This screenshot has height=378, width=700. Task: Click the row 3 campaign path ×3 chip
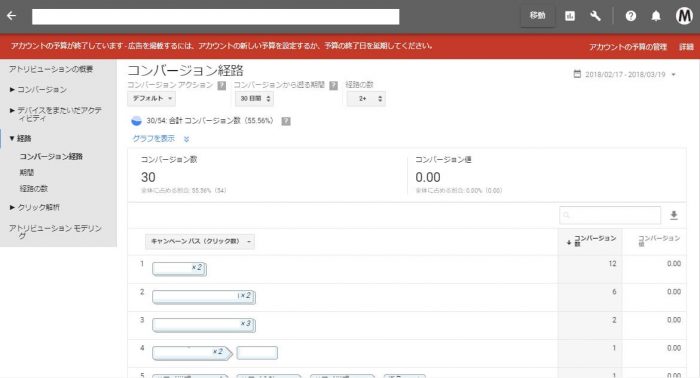coord(204,325)
